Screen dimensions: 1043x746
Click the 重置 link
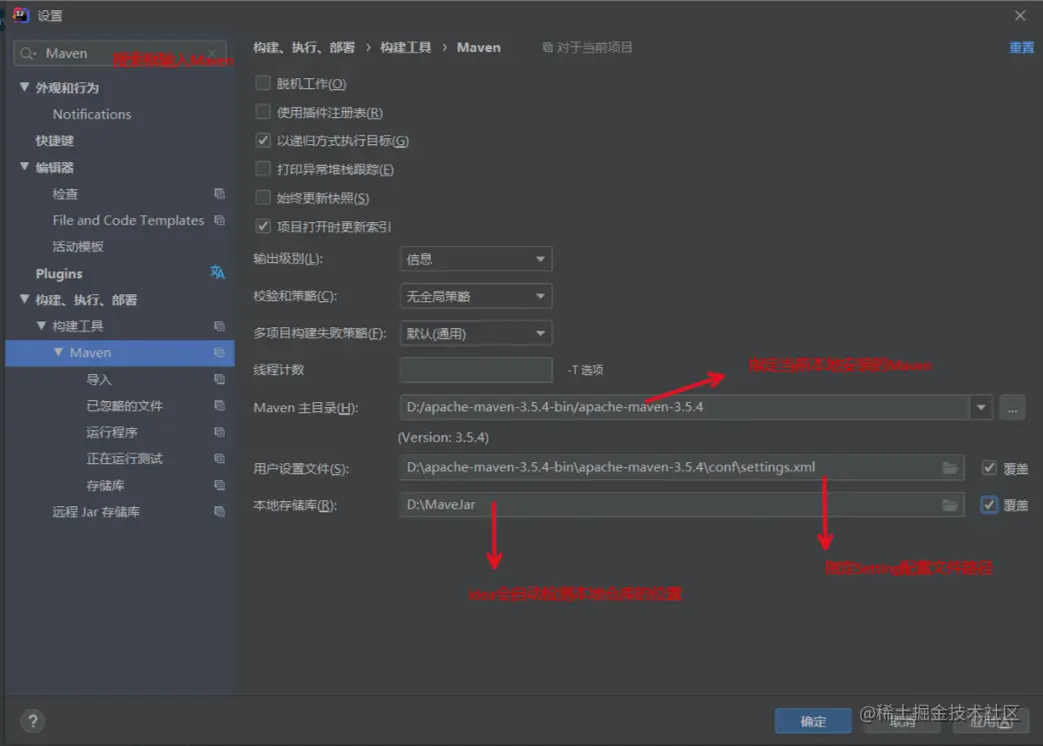coord(1021,47)
